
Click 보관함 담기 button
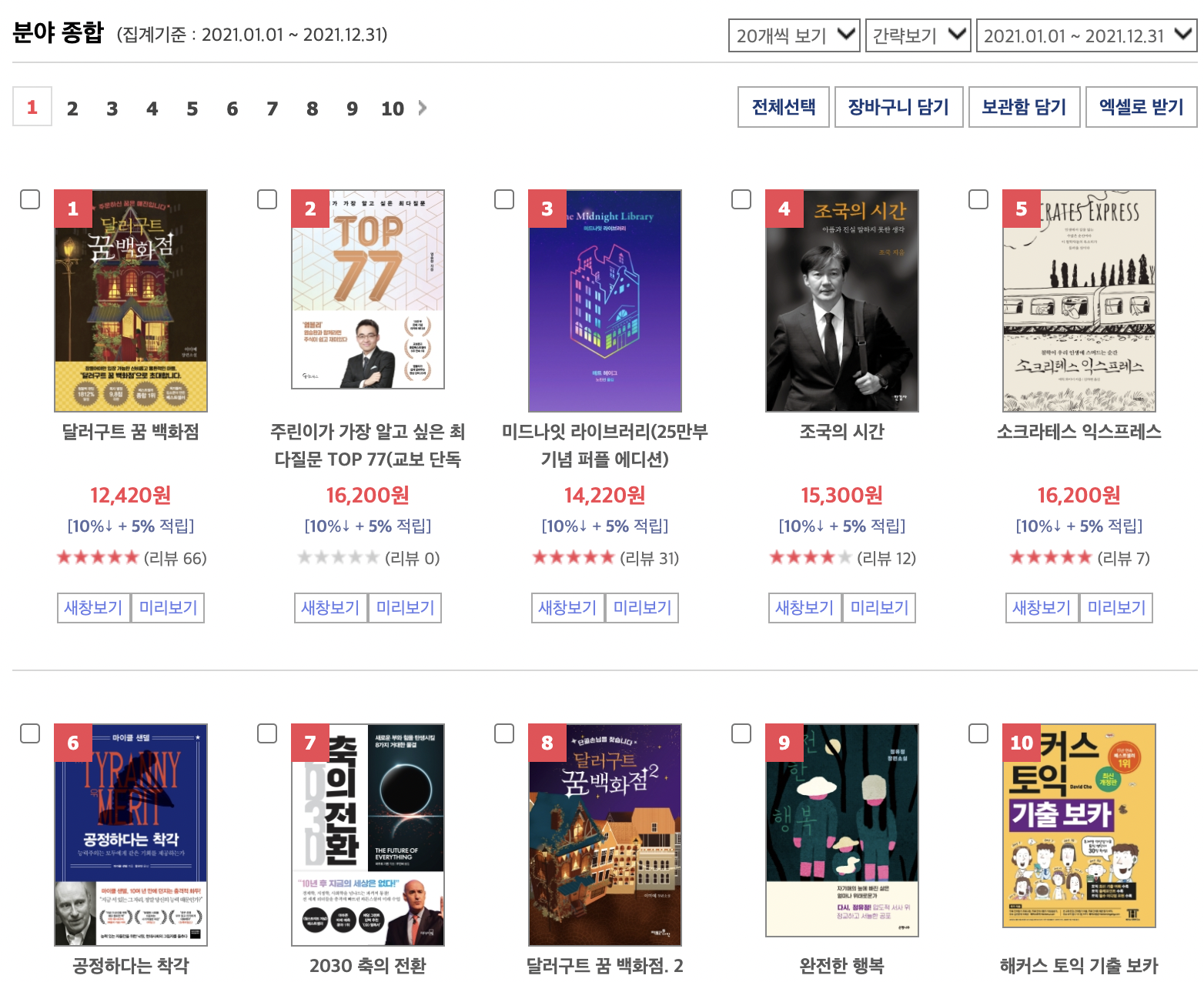(x=1024, y=107)
